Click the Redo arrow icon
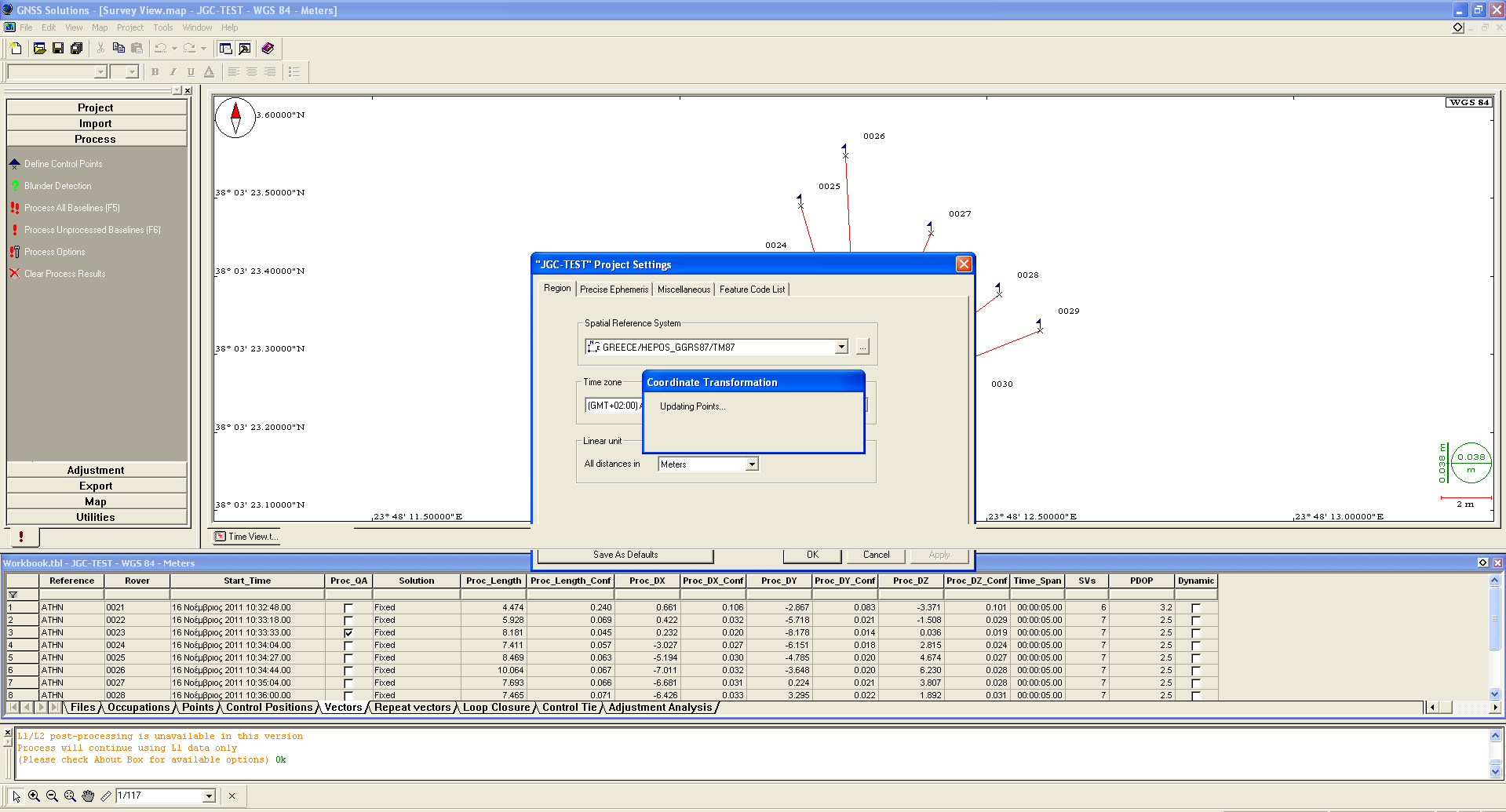This screenshot has height=812, width=1506. 189,49
